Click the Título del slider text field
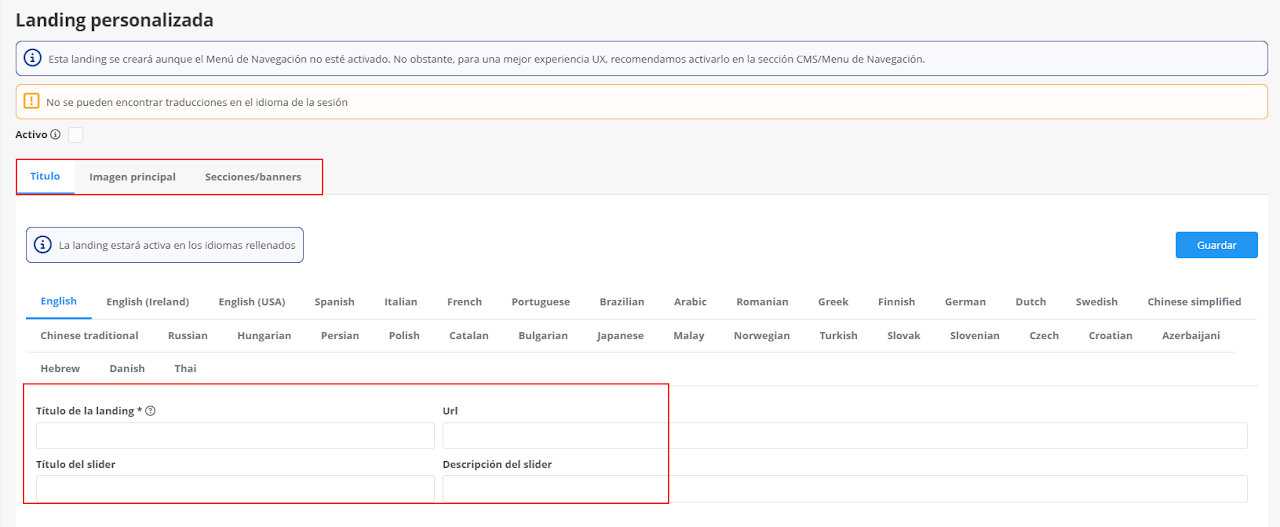Image resolution: width=1280 pixels, height=527 pixels. [x=235, y=489]
